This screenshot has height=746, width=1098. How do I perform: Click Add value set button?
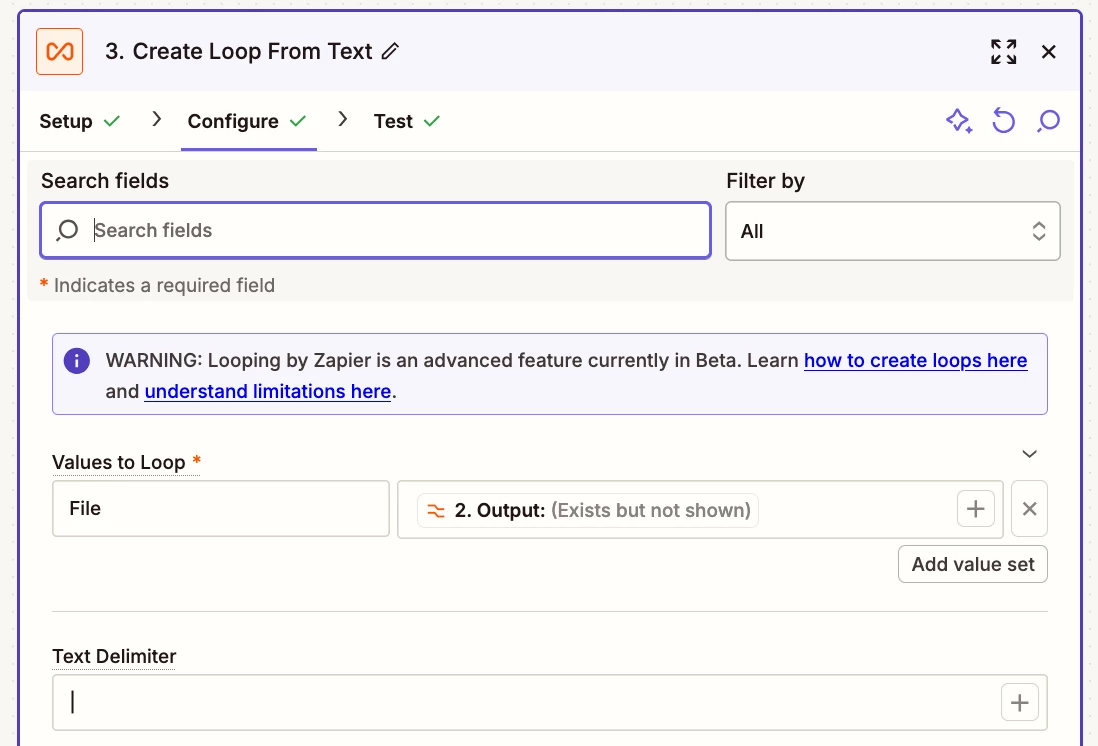pos(973,564)
